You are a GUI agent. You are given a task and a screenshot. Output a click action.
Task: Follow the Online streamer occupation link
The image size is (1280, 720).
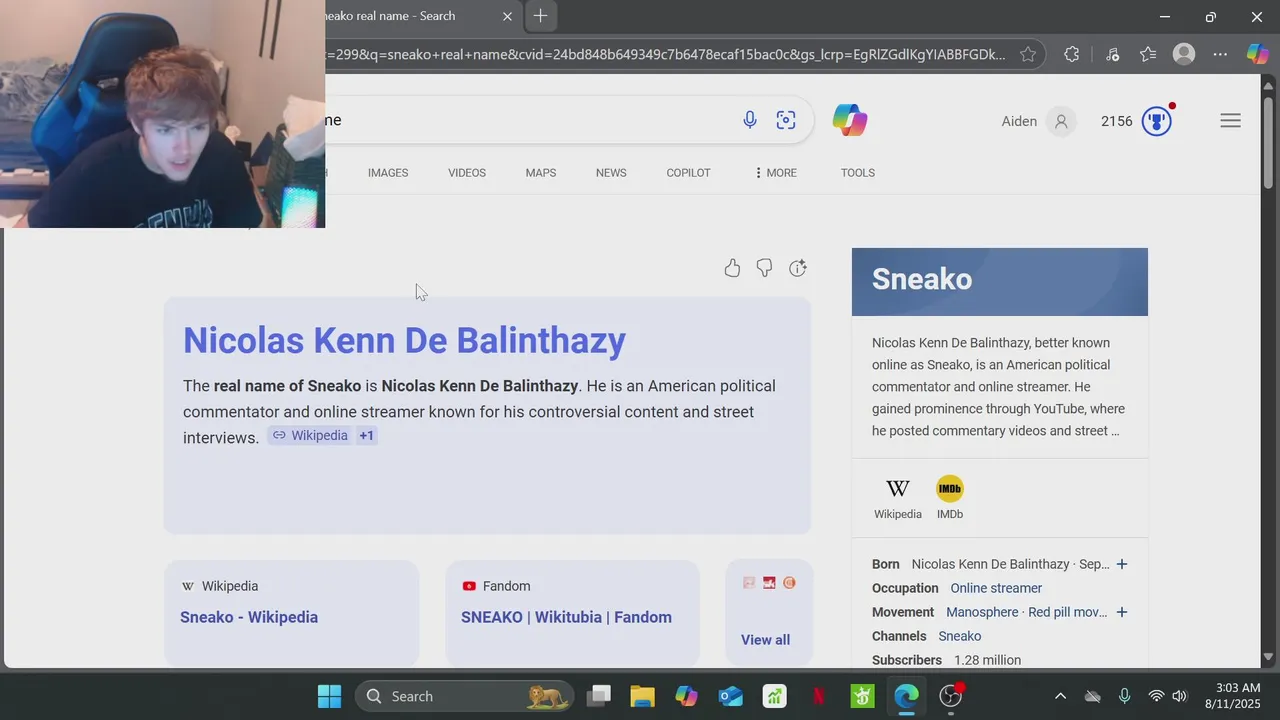click(996, 588)
